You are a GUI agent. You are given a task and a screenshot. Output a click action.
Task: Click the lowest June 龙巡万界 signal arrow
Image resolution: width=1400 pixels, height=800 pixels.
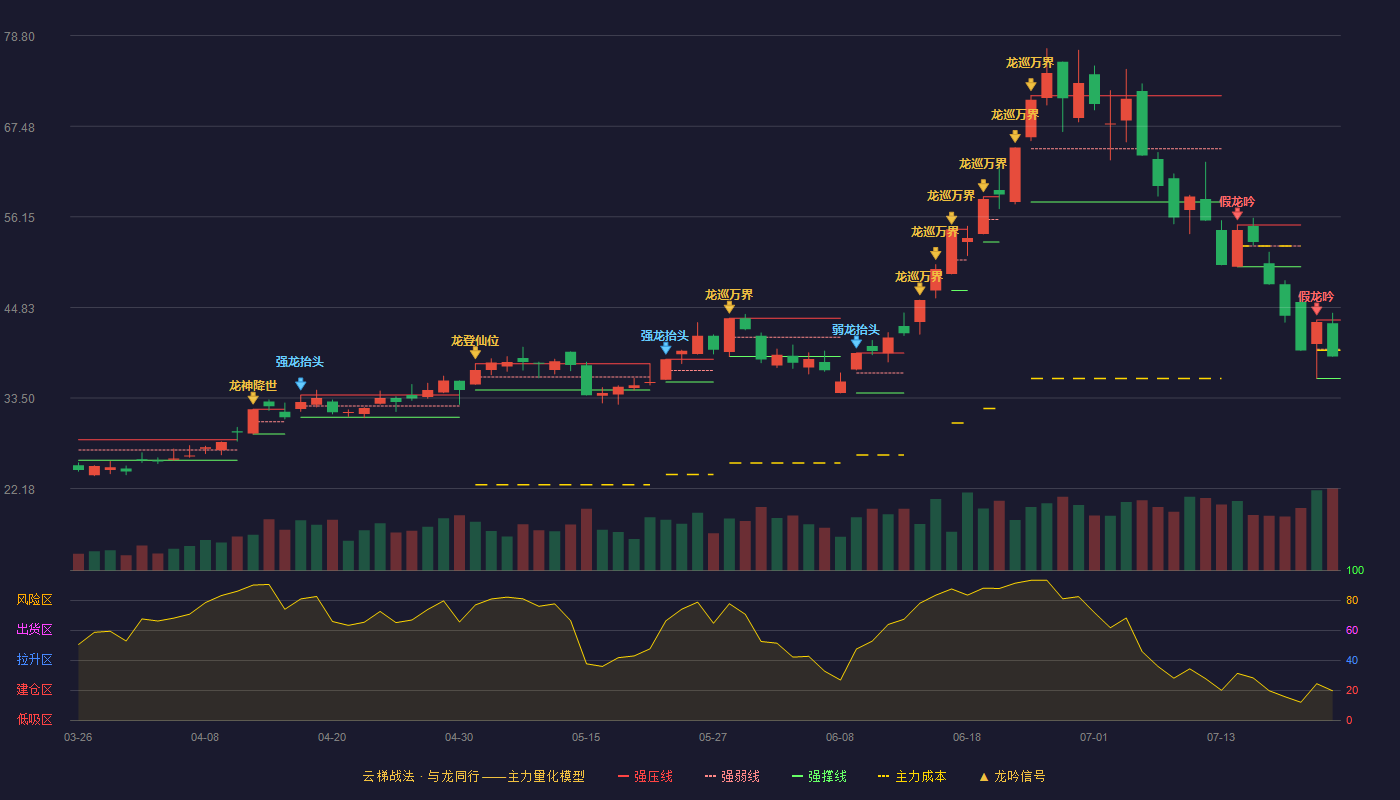[919, 290]
